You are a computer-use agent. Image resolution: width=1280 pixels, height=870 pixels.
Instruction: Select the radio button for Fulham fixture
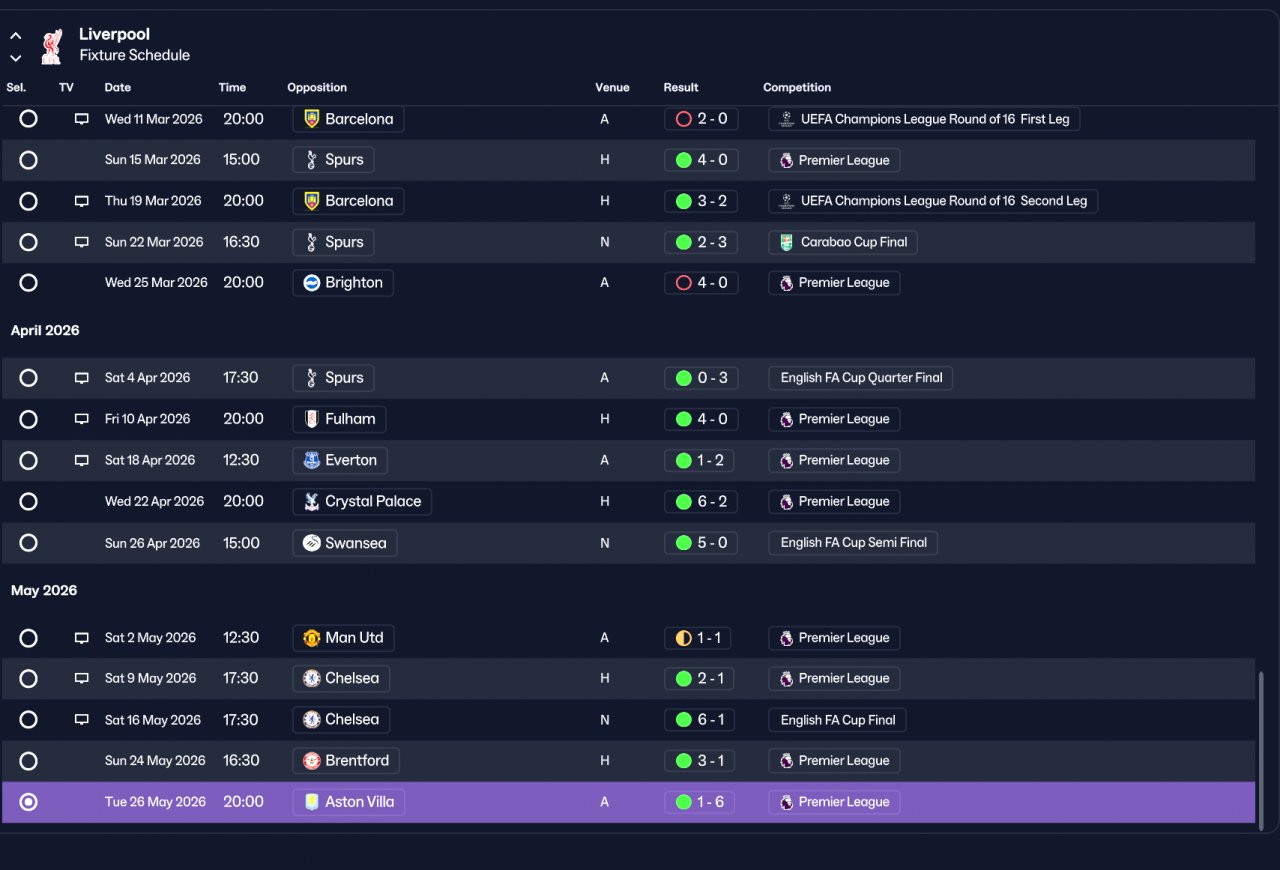[28, 419]
